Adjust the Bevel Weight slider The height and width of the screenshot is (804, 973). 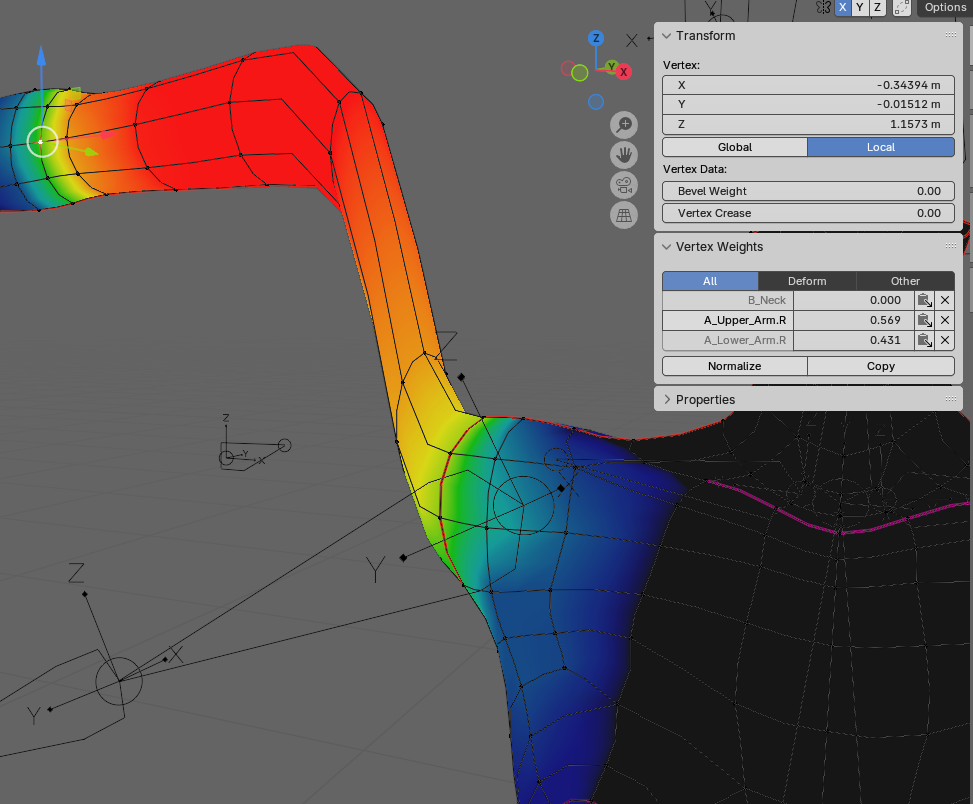tap(808, 191)
